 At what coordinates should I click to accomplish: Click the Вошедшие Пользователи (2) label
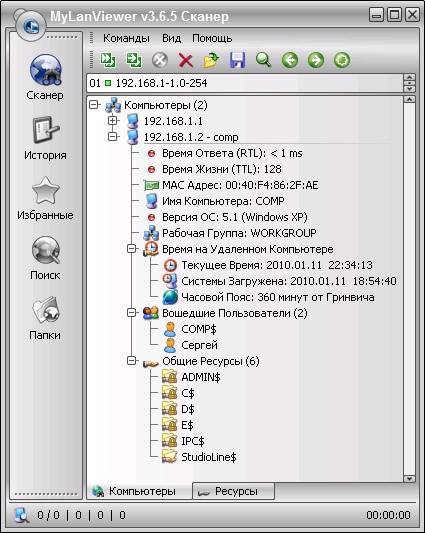point(235,313)
